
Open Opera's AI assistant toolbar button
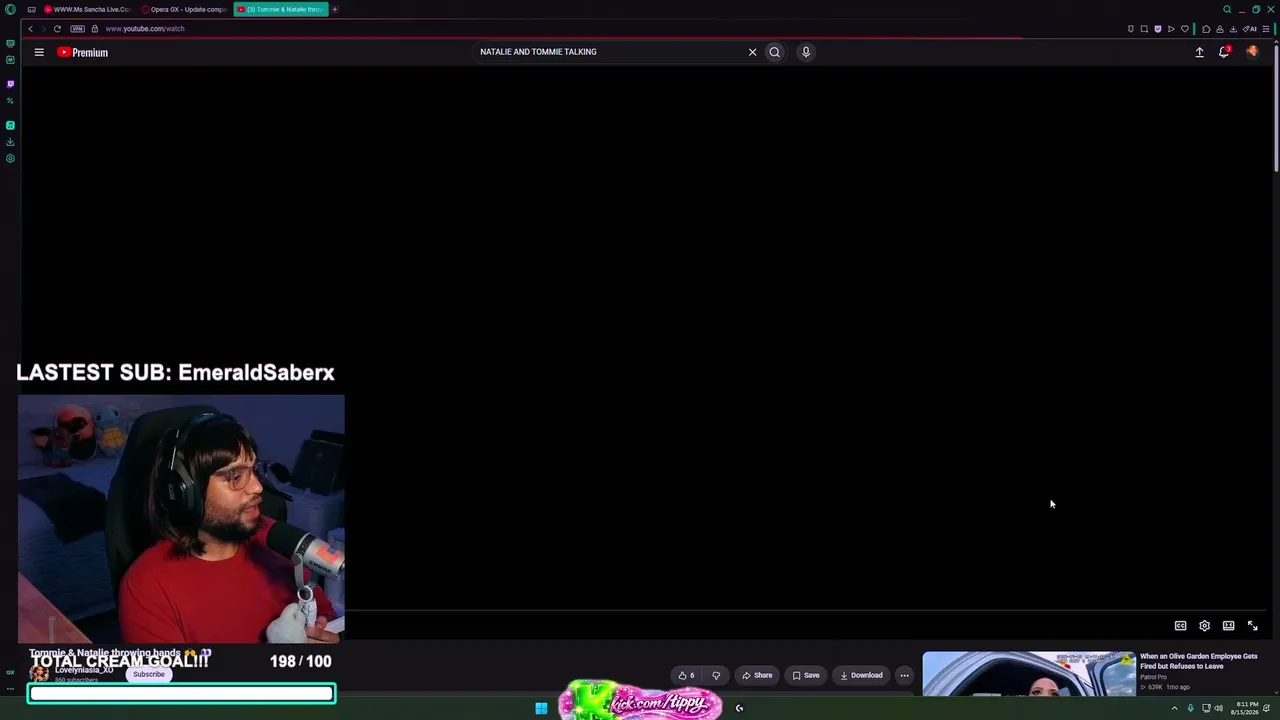(x=1250, y=29)
